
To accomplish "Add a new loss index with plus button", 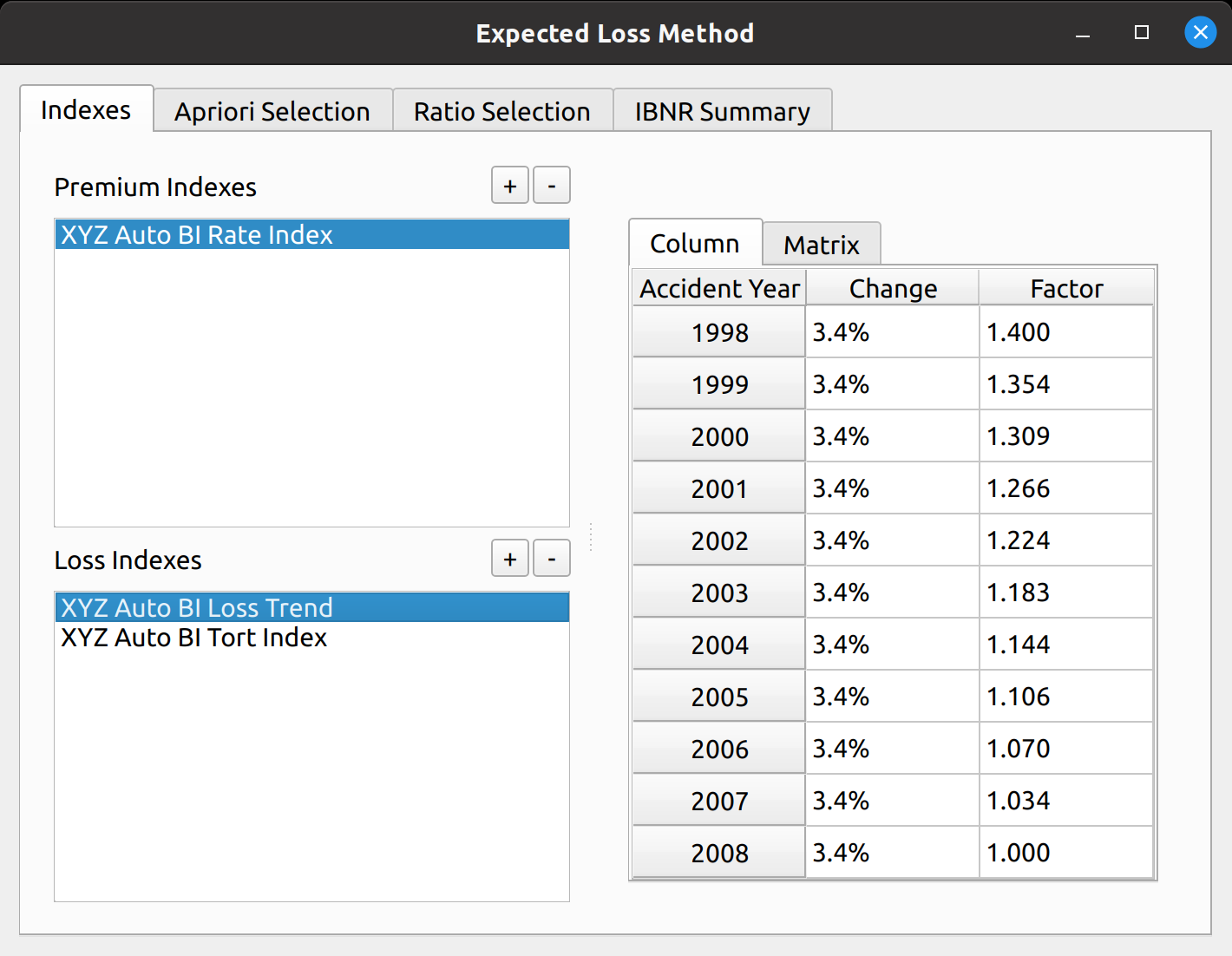I will pyautogui.click(x=509, y=559).
